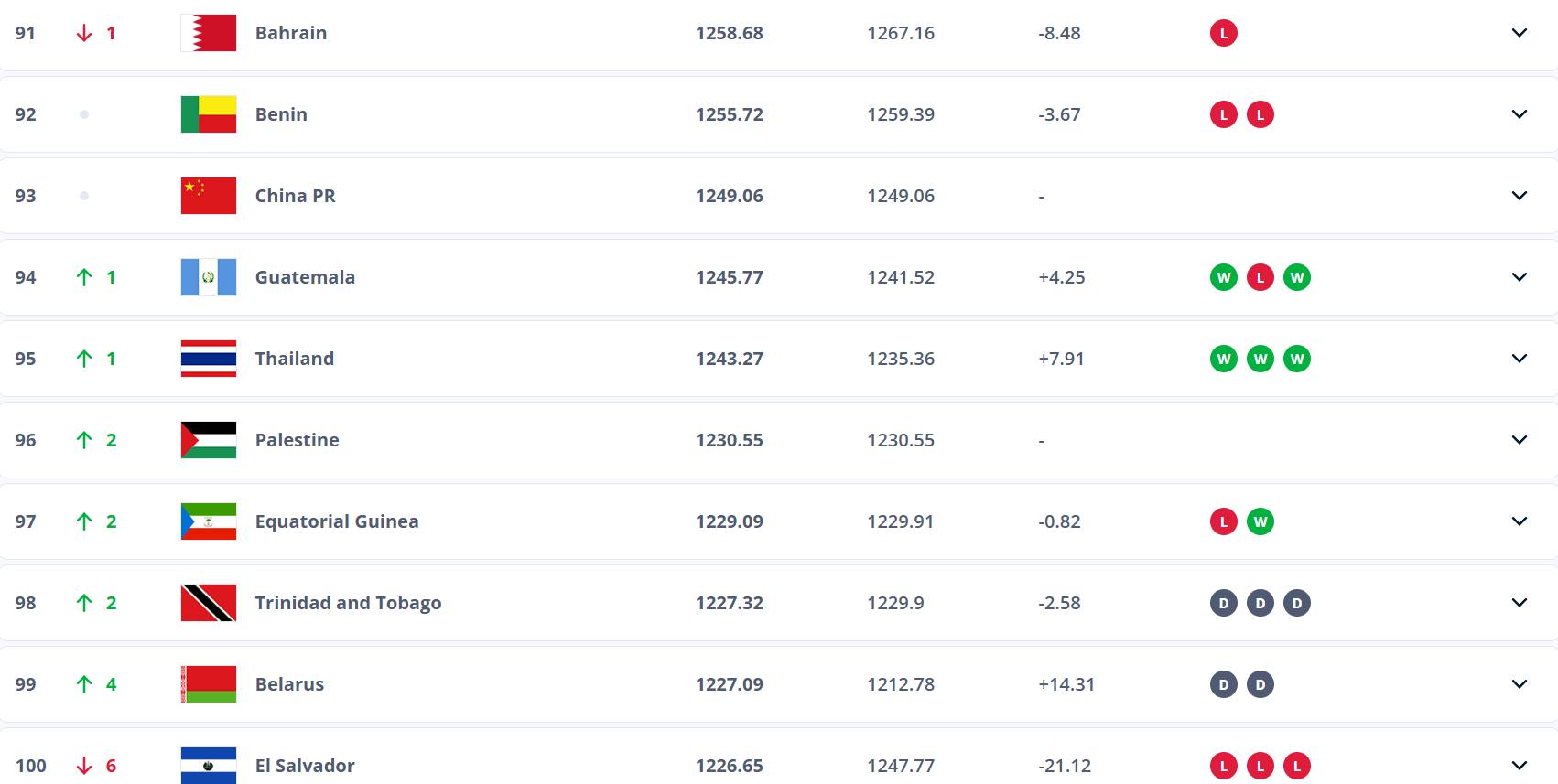The height and width of the screenshot is (784, 1558).
Task: Click Belarus's first D draw badge
Action: pyautogui.click(x=1223, y=684)
